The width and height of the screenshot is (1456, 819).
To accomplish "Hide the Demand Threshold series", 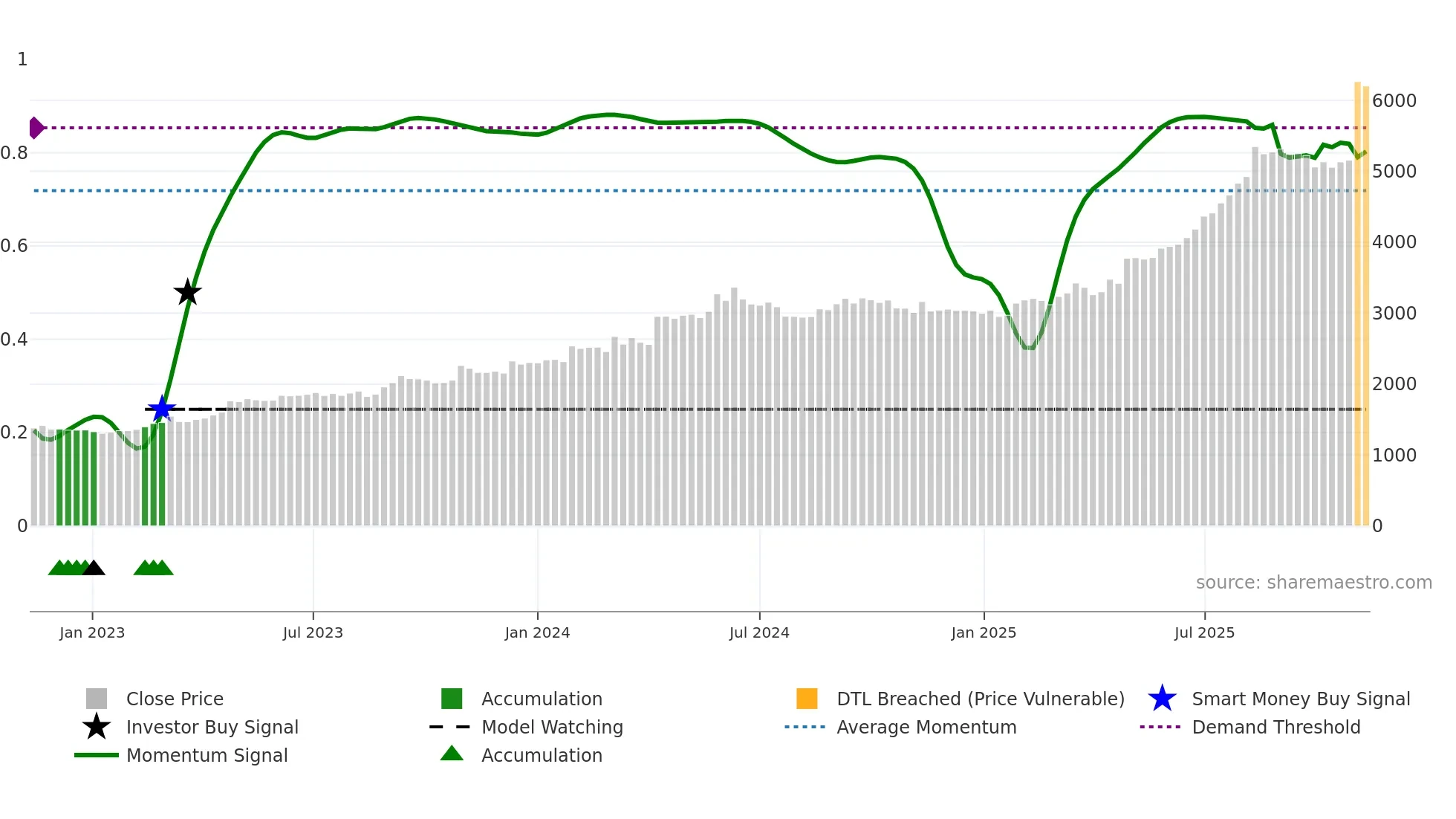I will coord(1275,727).
